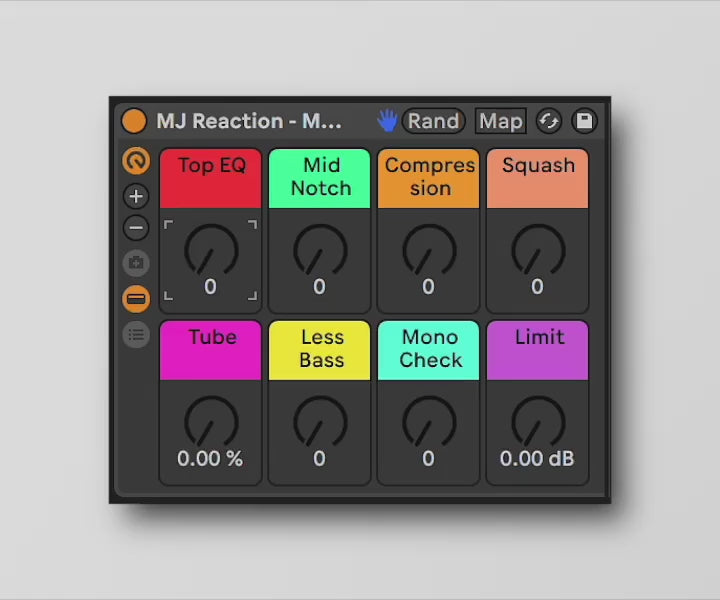The width and height of the screenshot is (720, 600).
Task: Click the blue hand icon in title bar
Action: pos(387,121)
